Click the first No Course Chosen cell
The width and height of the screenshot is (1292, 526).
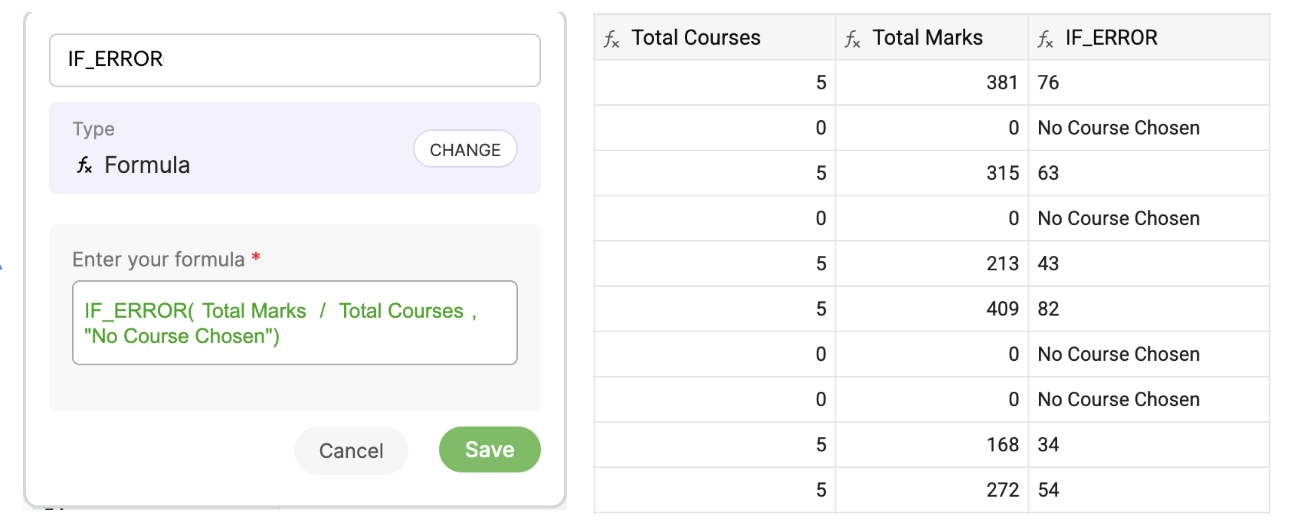pos(1148,128)
